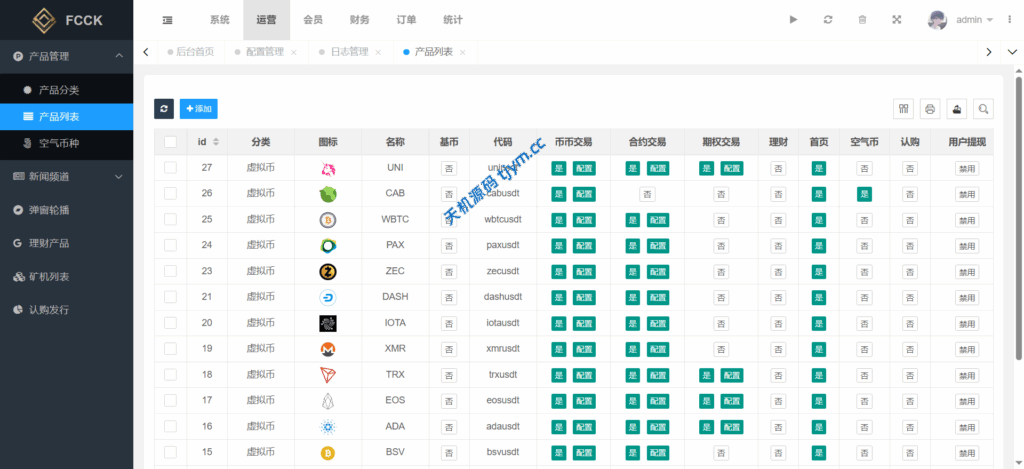1024x469 pixels.
Task: Switch to the 日志管理 tab
Action: click(x=349, y=52)
